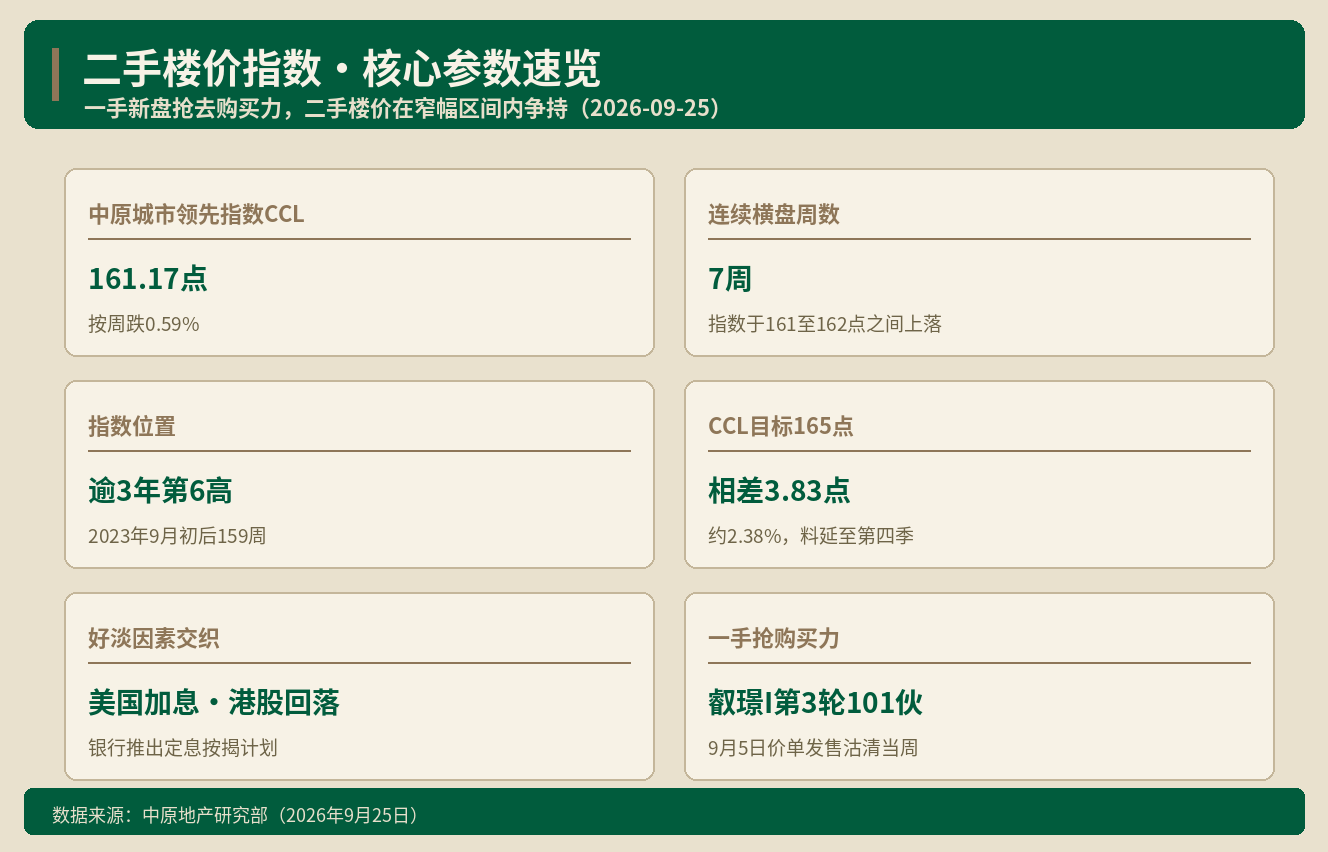
Task: Click the footer source line "数据来源：中原地产研究部"
Action: point(234,815)
